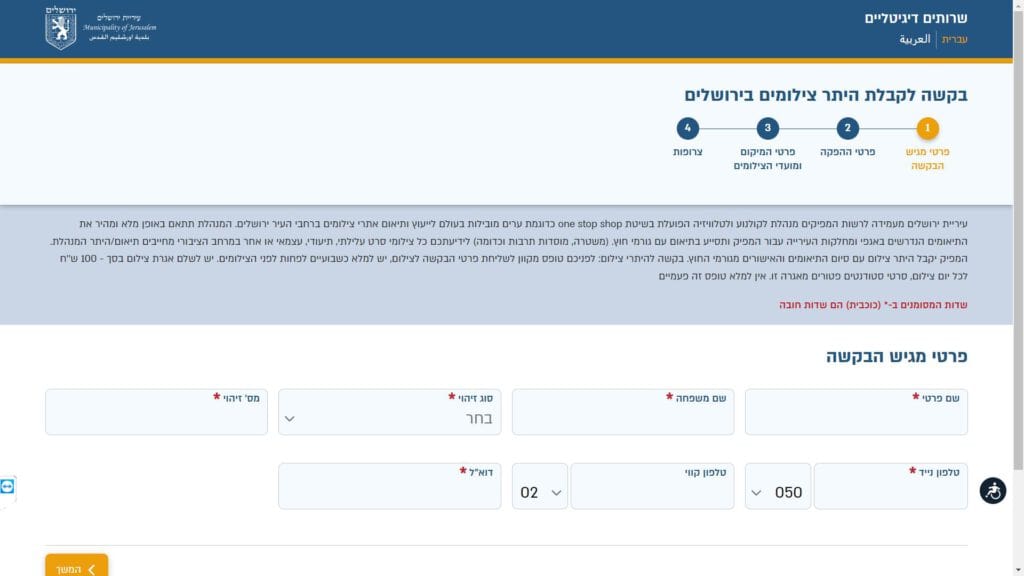Jump to step 4 צרופות

click(687, 128)
